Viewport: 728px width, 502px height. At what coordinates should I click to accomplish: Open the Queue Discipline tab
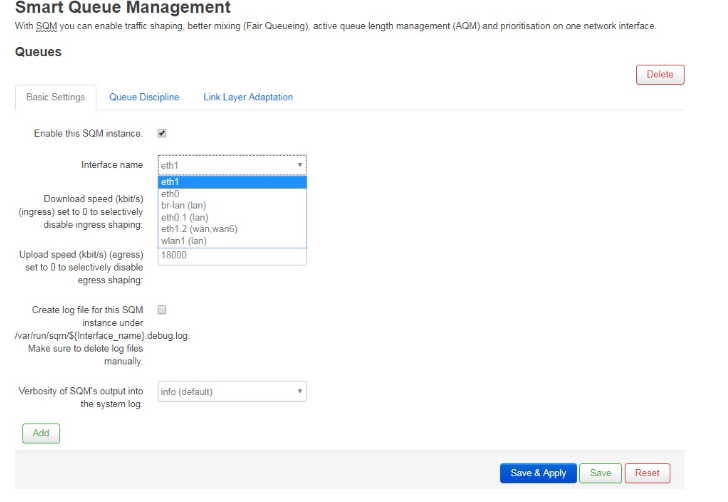144,97
